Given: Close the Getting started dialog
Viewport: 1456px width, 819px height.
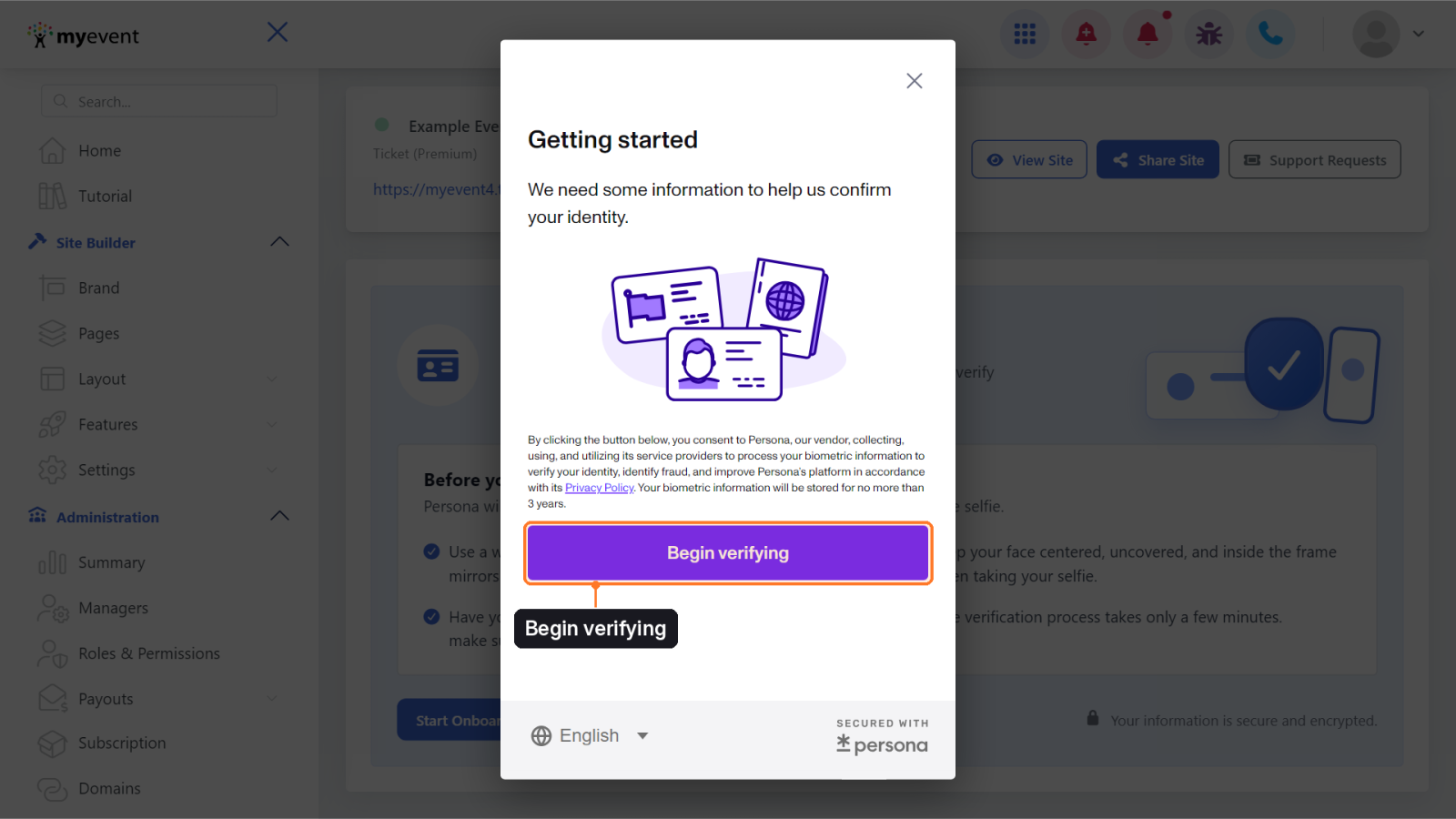Looking at the screenshot, I should pyautogui.click(x=915, y=81).
